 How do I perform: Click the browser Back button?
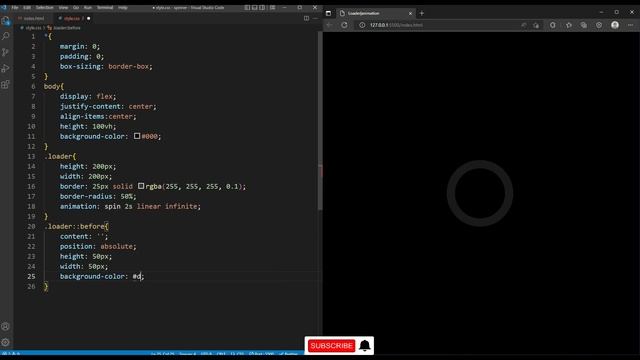point(329,25)
